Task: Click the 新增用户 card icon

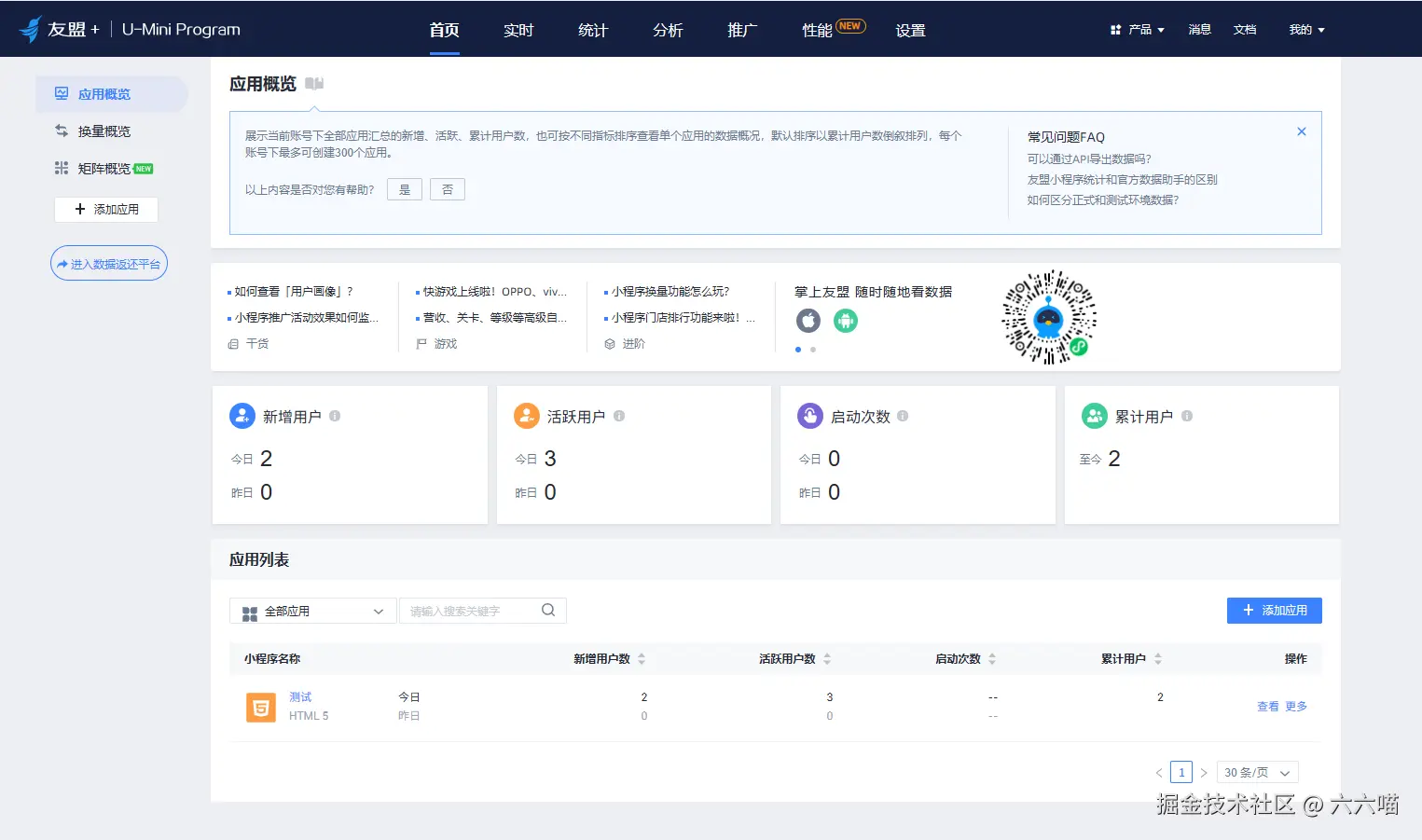Action: click(242, 416)
